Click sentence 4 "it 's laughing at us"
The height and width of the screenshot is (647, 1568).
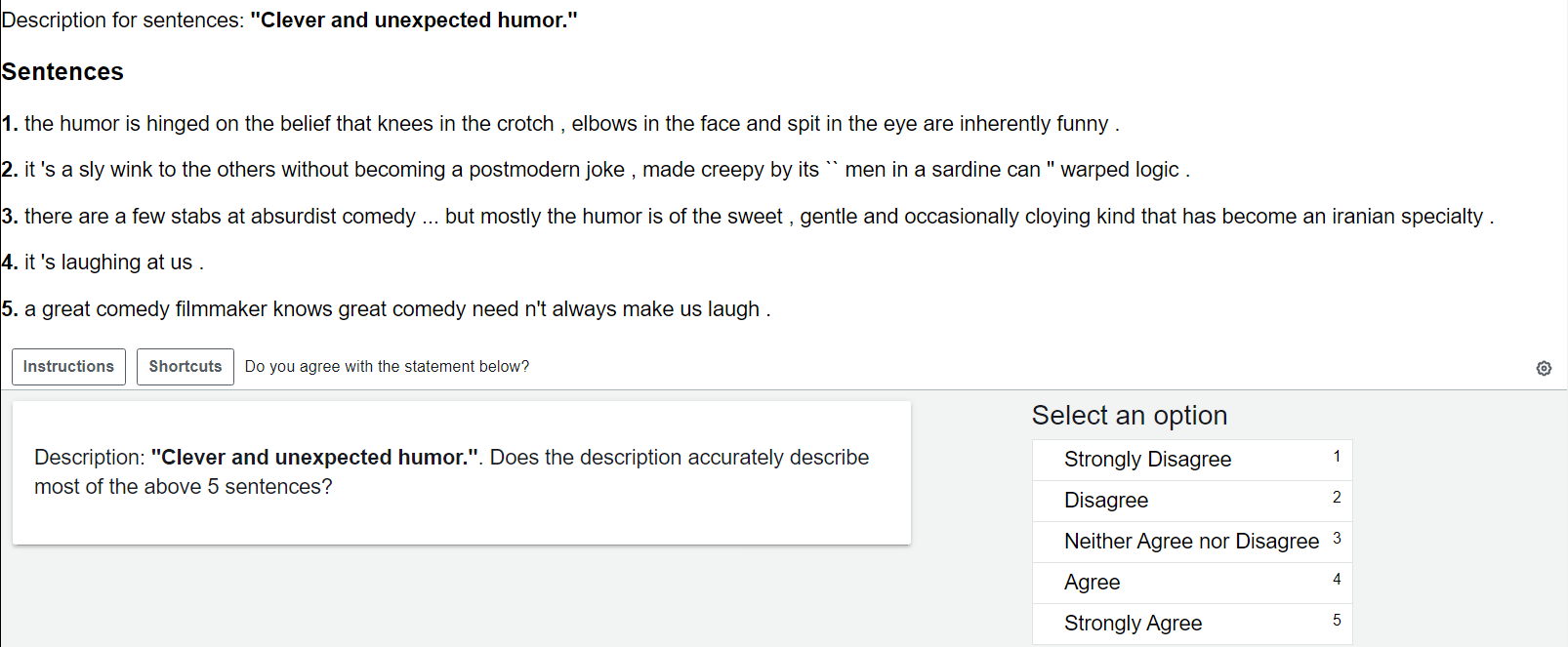pyautogui.click(x=103, y=263)
